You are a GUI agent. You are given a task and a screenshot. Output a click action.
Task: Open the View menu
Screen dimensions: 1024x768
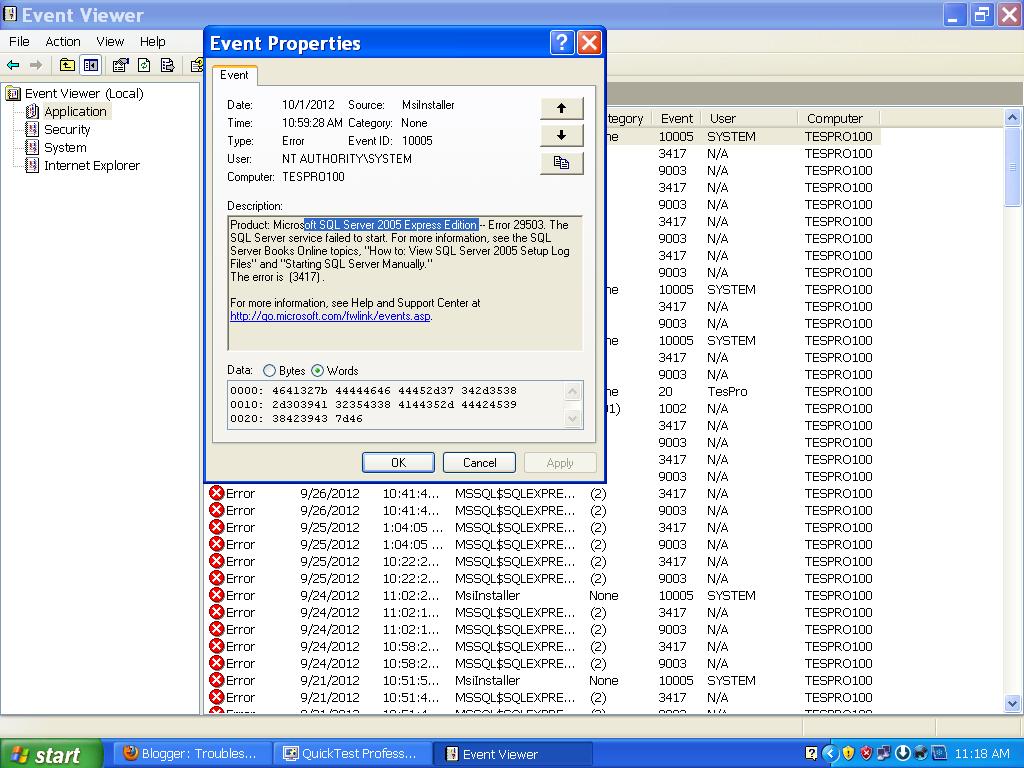coord(110,41)
